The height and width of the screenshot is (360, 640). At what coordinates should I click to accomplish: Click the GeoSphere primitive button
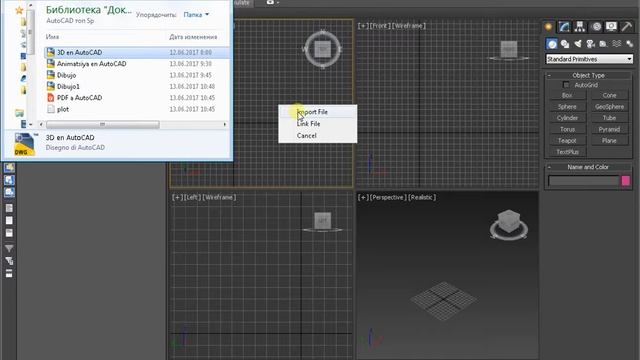coord(609,107)
